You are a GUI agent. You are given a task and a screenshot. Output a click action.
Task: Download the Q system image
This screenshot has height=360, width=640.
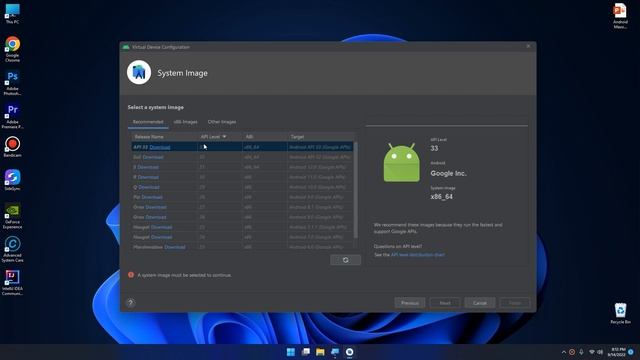point(149,187)
